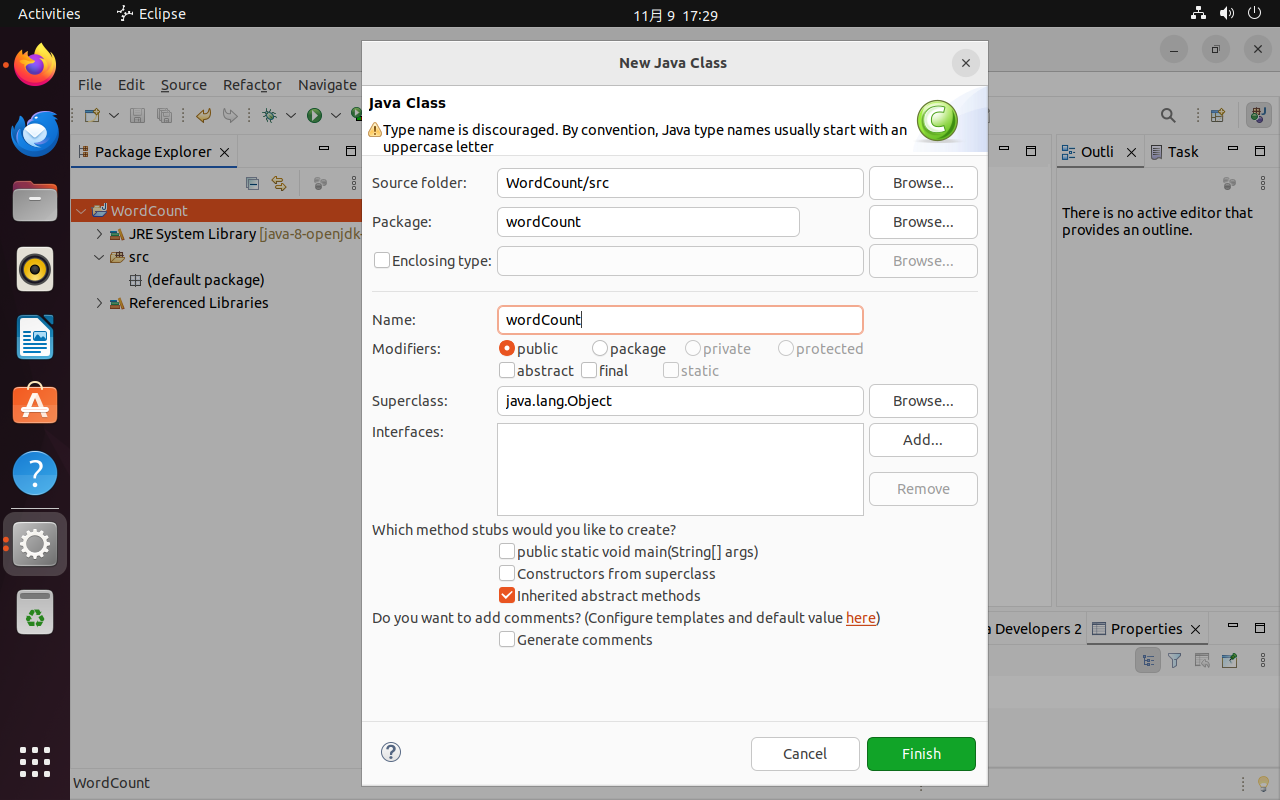This screenshot has width=1280, height=800.
Task: Open the Source menu
Action: (x=184, y=85)
